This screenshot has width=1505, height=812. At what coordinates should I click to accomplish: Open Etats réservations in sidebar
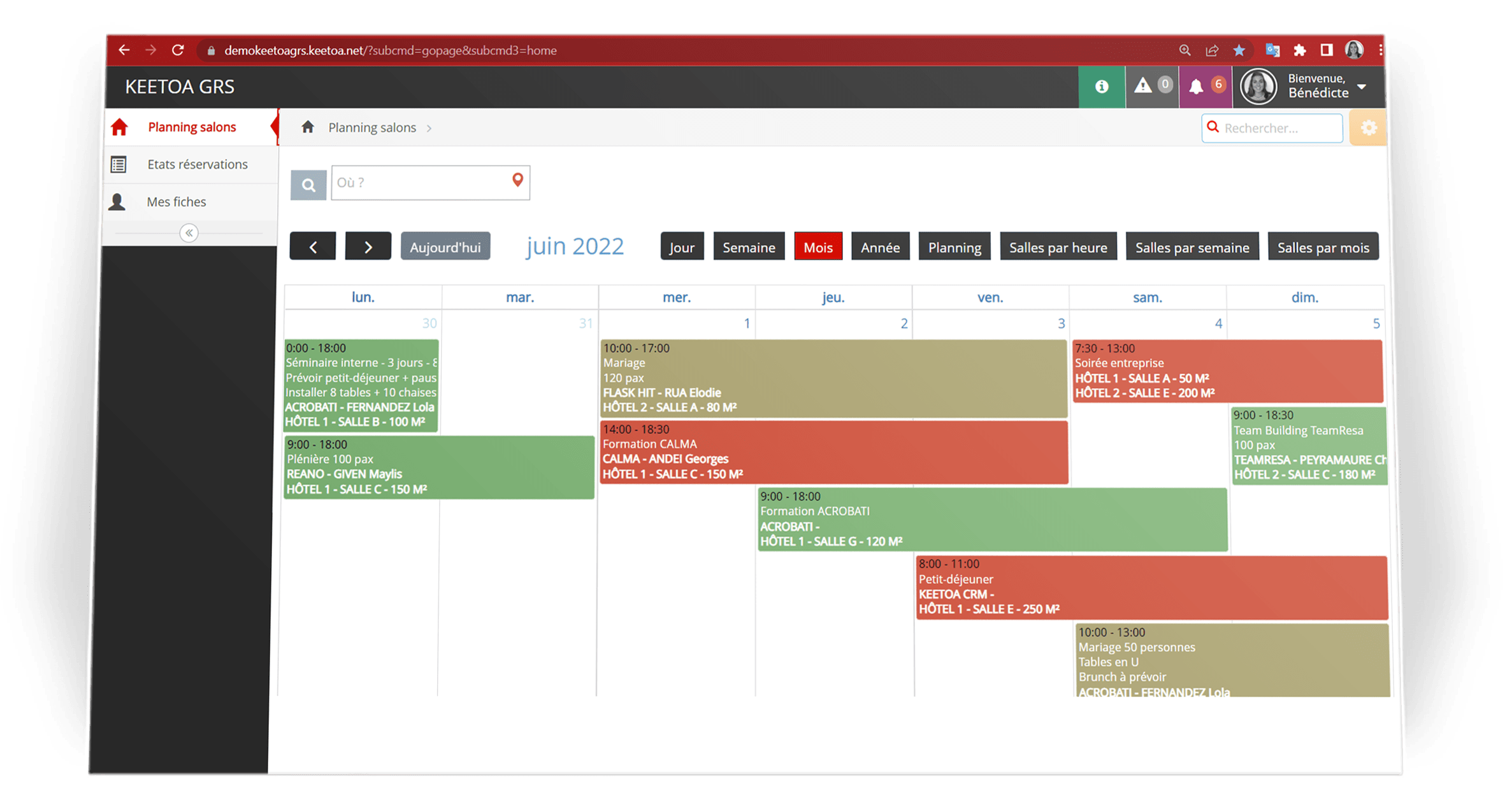[x=197, y=164]
